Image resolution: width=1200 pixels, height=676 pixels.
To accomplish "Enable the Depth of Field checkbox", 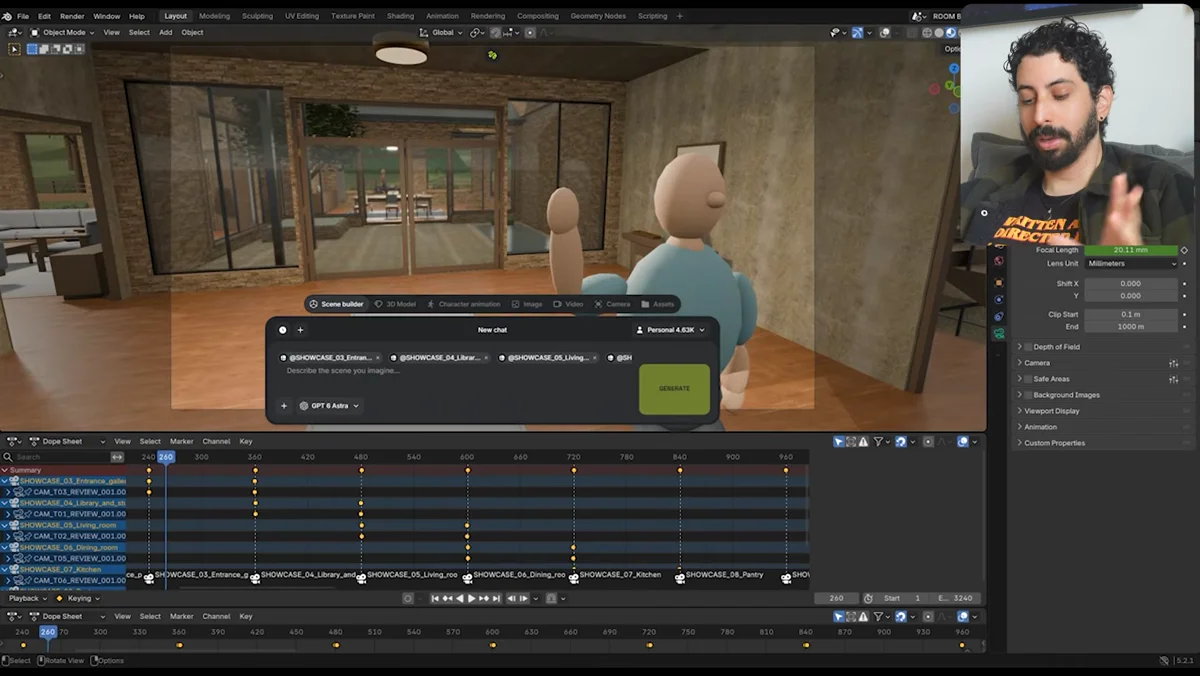I will (1028, 347).
